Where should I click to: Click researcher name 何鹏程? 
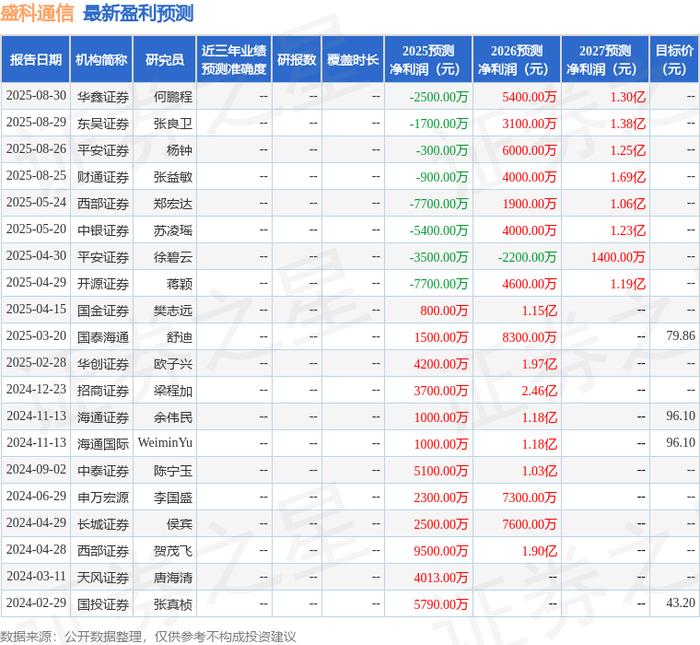(x=173, y=96)
